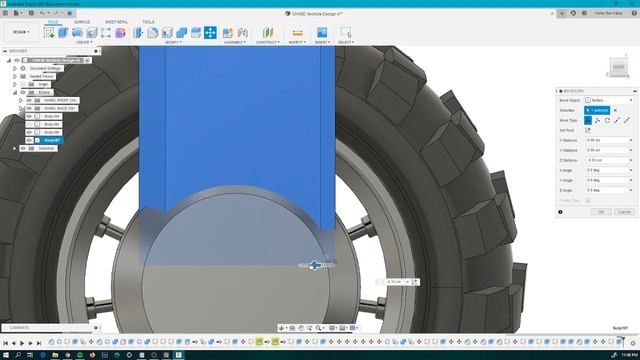Select the Fillet tool
The width and height of the screenshot is (640, 360).
pyautogui.click(x=153, y=33)
